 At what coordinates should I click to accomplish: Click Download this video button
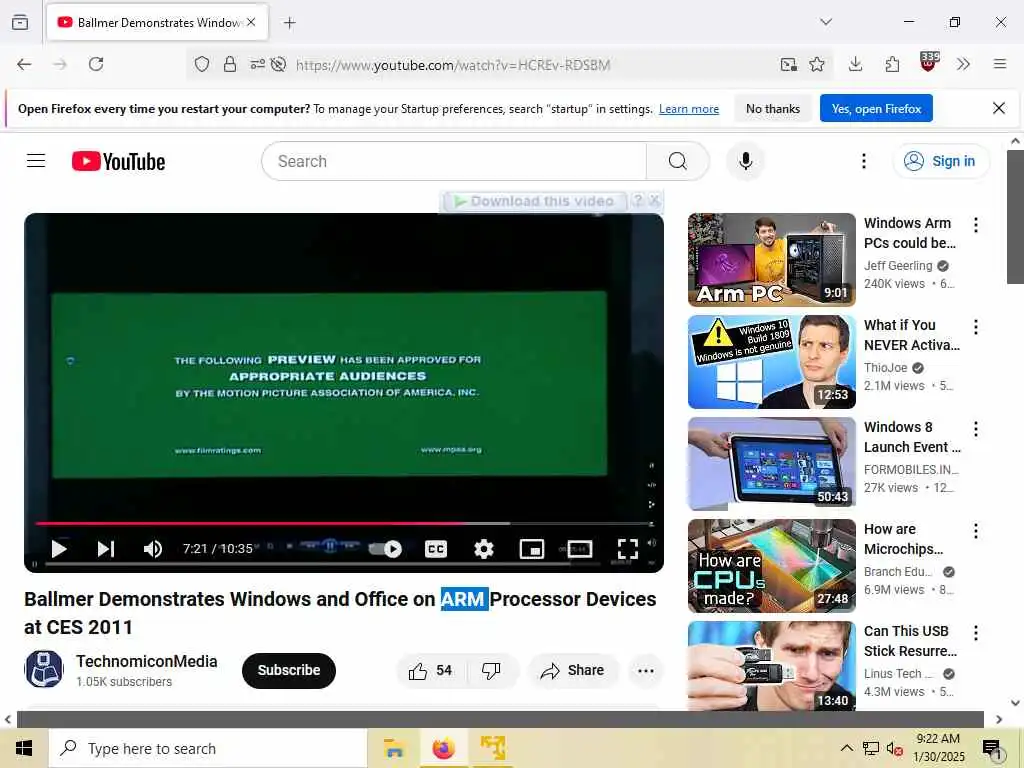(534, 201)
